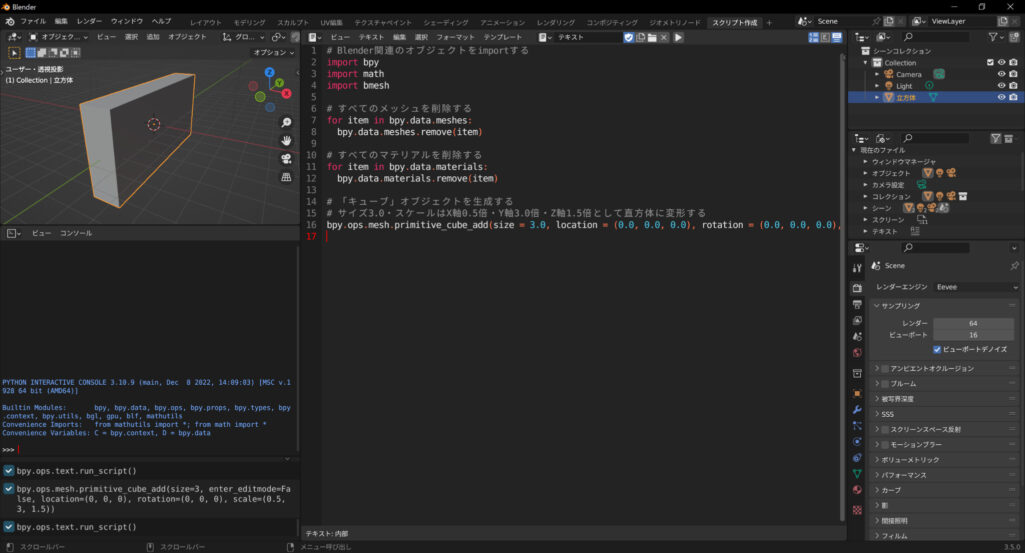Exclude Collection using its checkbox
This screenshot has height=553, width=1025.
[x=990, y=62]
